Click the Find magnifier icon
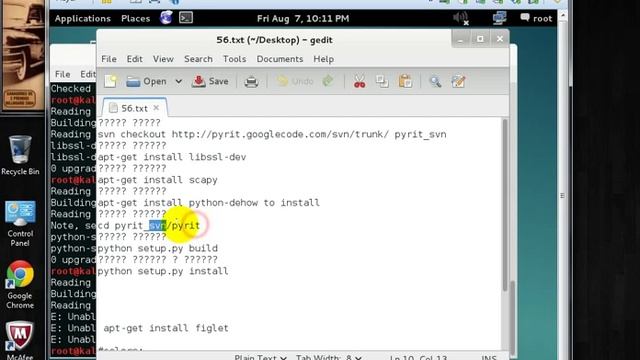The image size is (640, 360). 435,82
